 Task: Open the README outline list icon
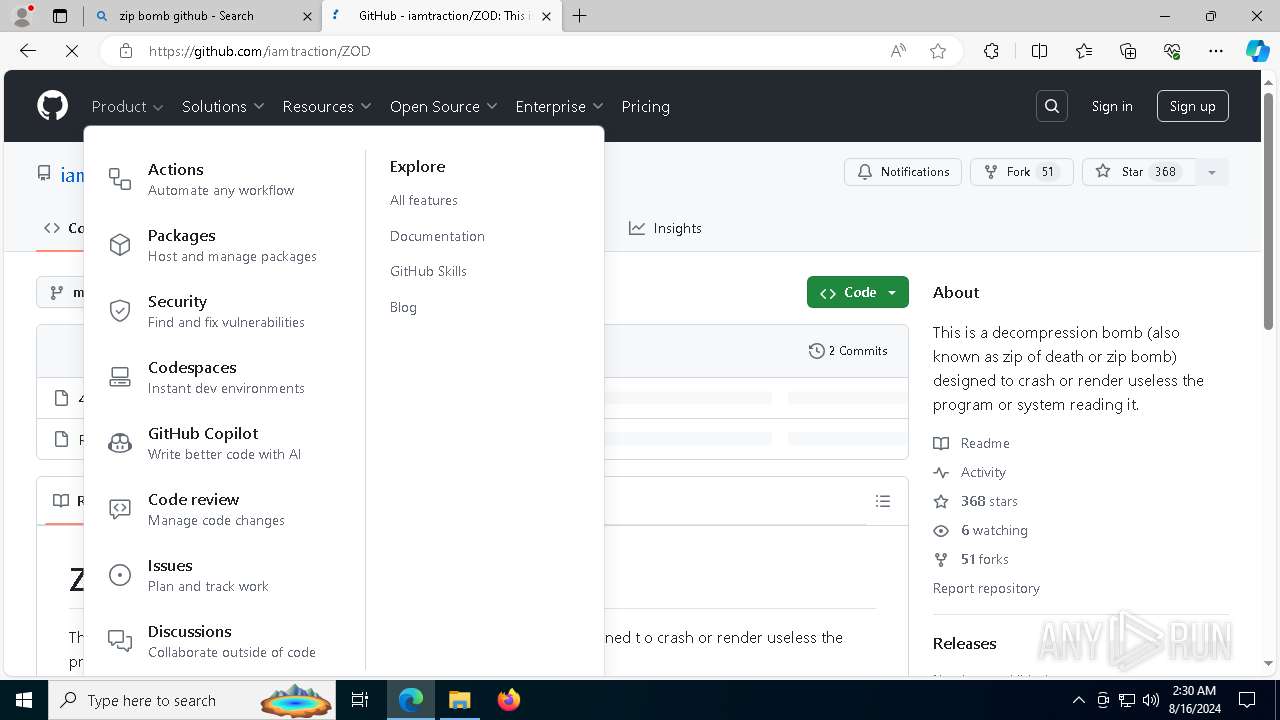click(883, 501)
